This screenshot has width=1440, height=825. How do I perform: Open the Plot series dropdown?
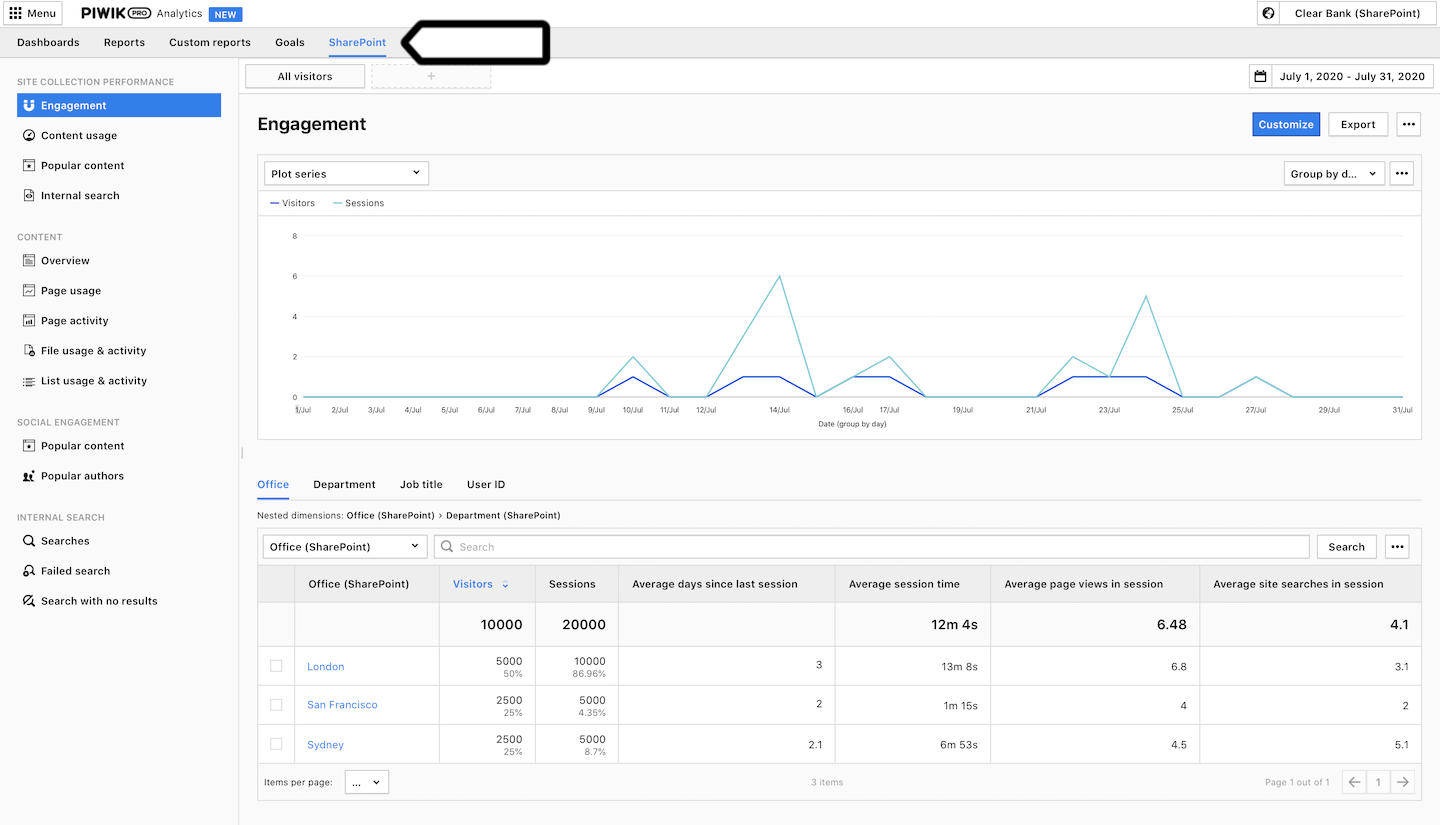point(346,173)
